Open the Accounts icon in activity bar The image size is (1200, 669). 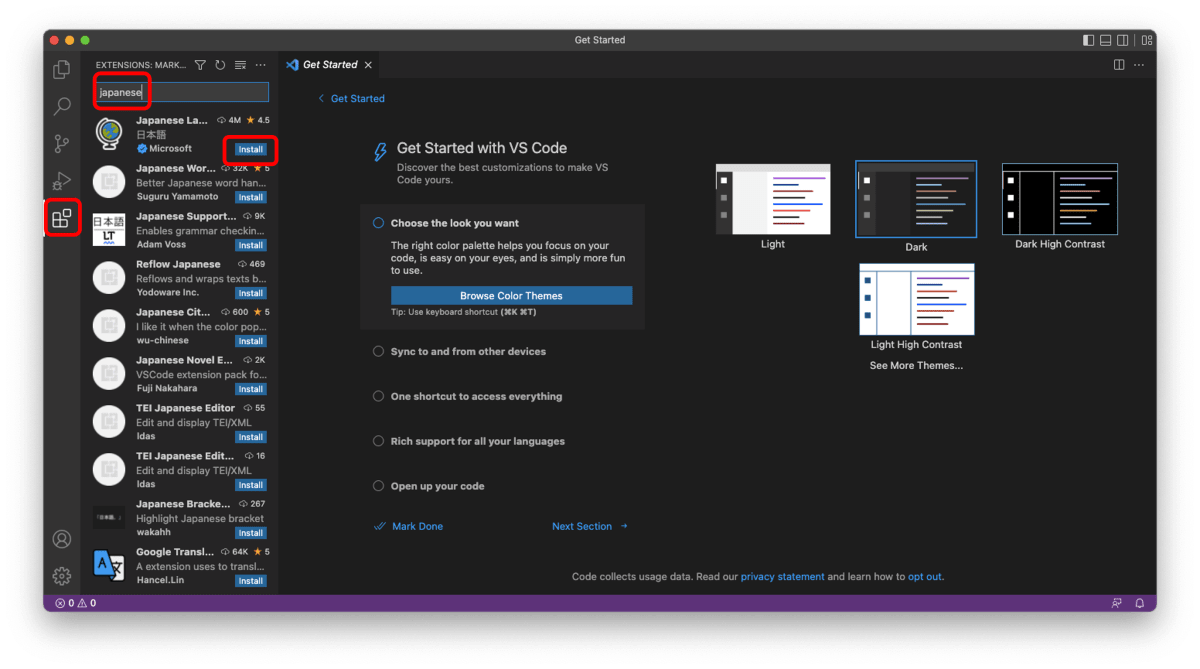[62, 539]
